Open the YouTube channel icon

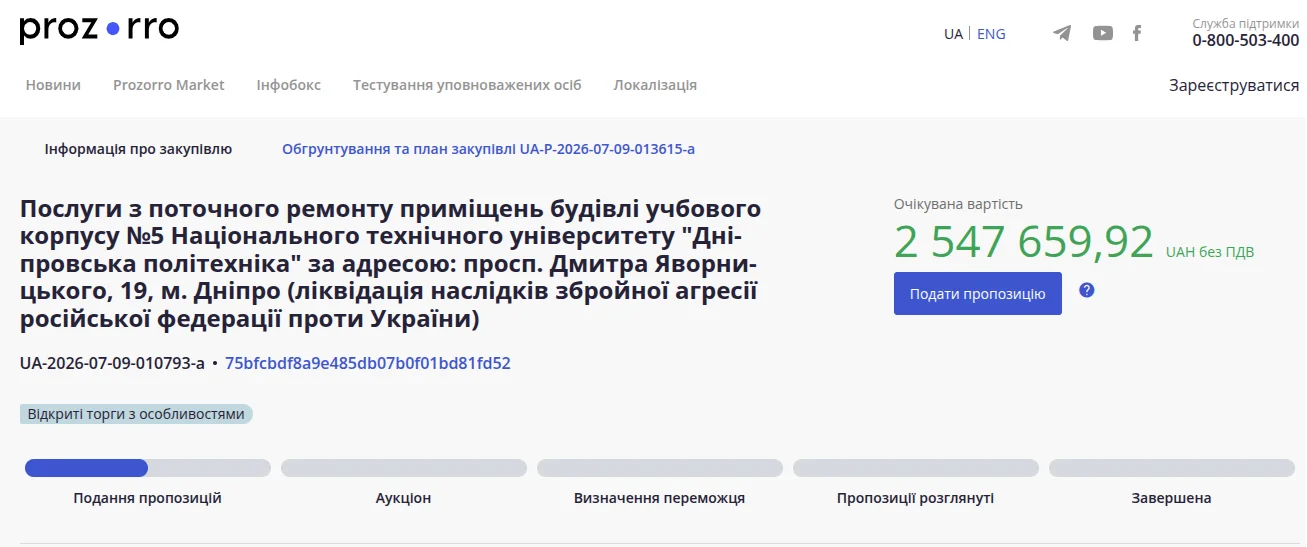[x=1102, y=33]
